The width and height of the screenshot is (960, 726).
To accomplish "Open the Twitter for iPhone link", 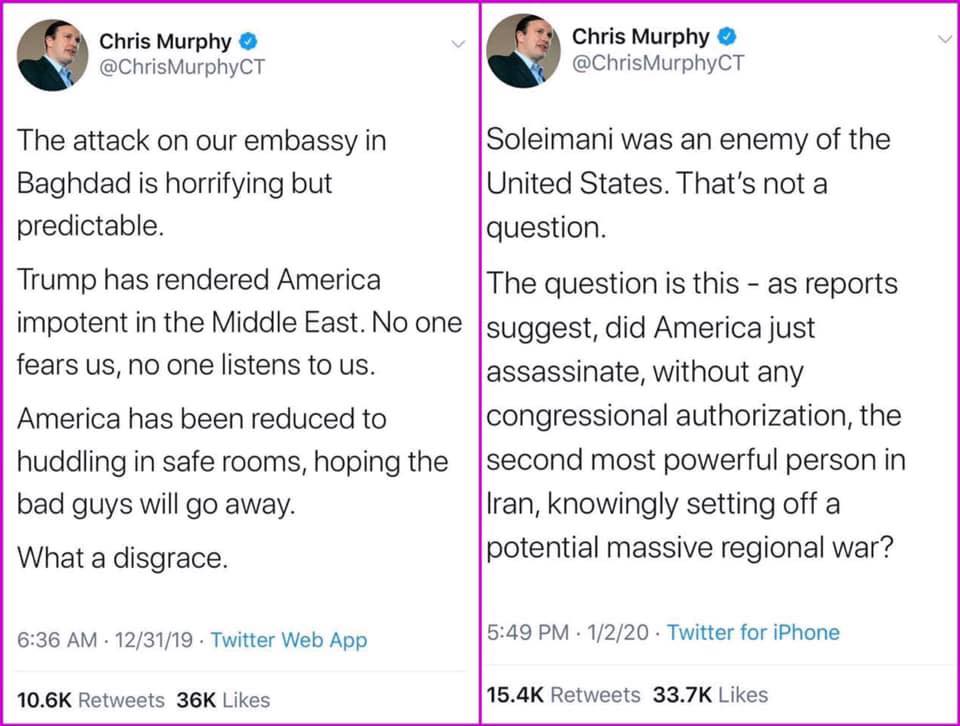I will [x=753, y=632].
